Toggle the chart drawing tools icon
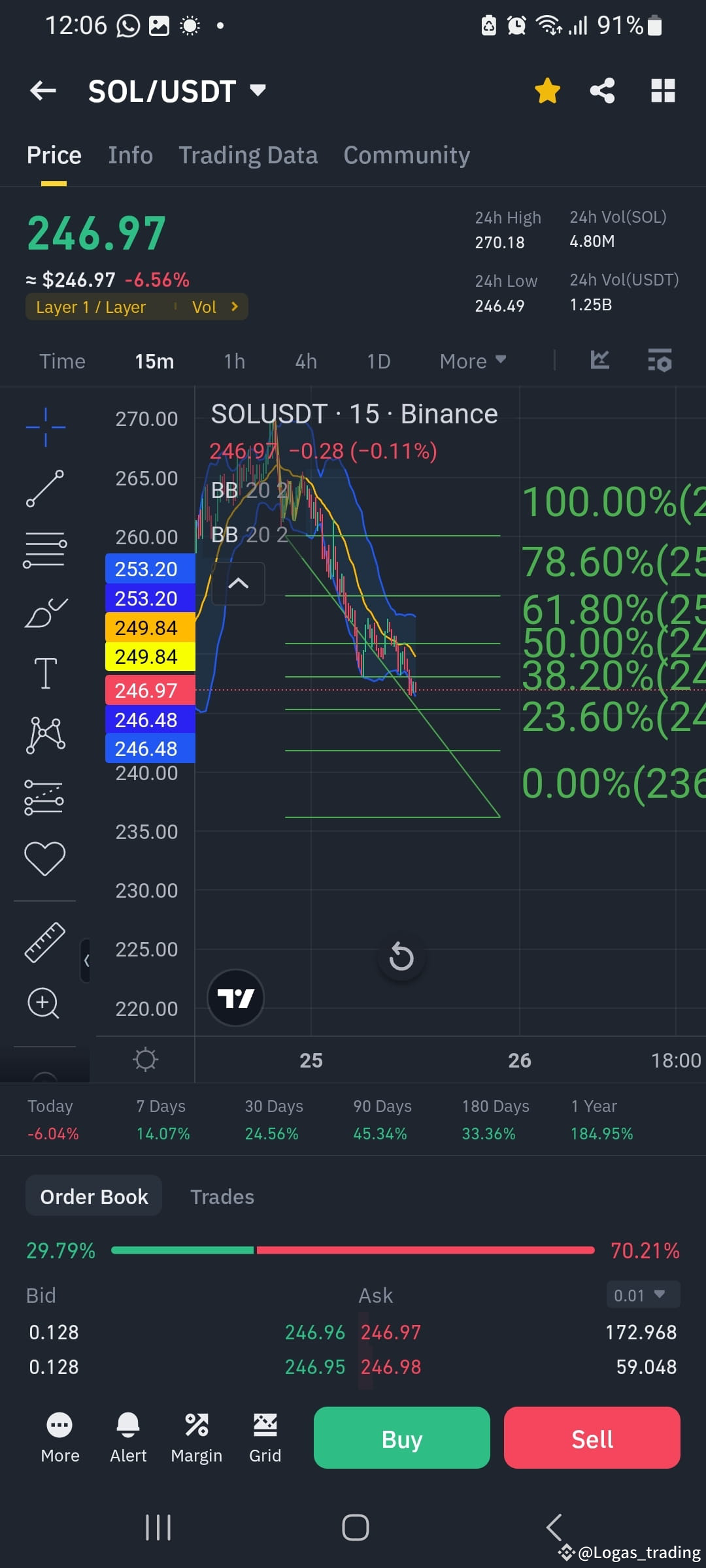706x1568 pixels. click(x=600, y=360)
